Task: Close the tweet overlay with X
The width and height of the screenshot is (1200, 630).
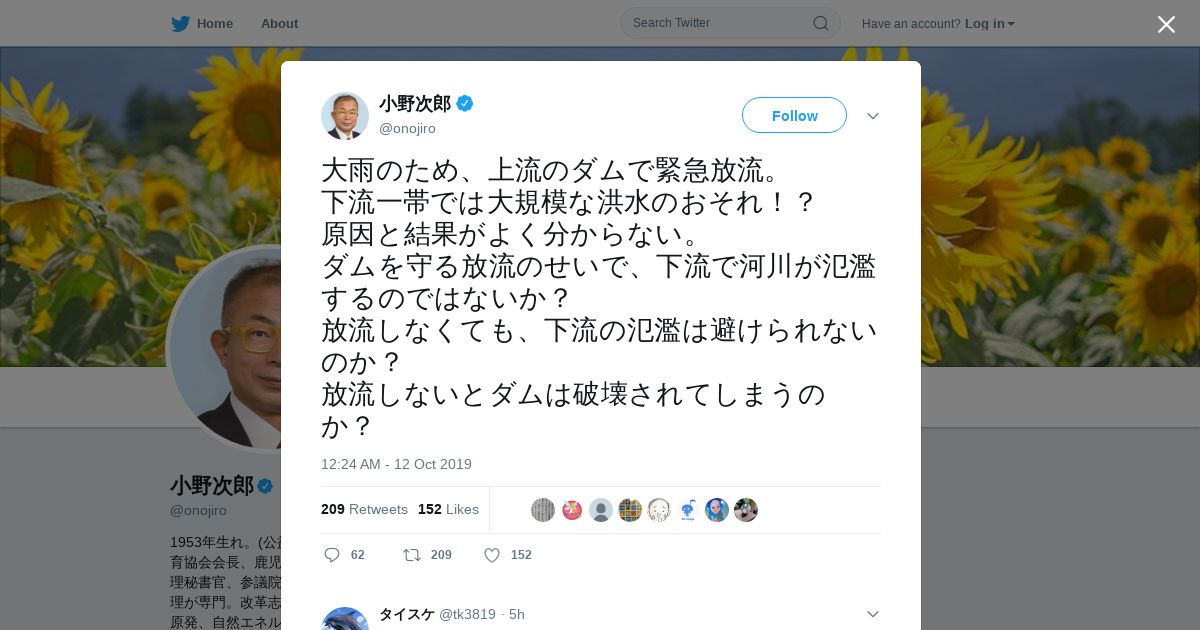Action: [1166, 24]
